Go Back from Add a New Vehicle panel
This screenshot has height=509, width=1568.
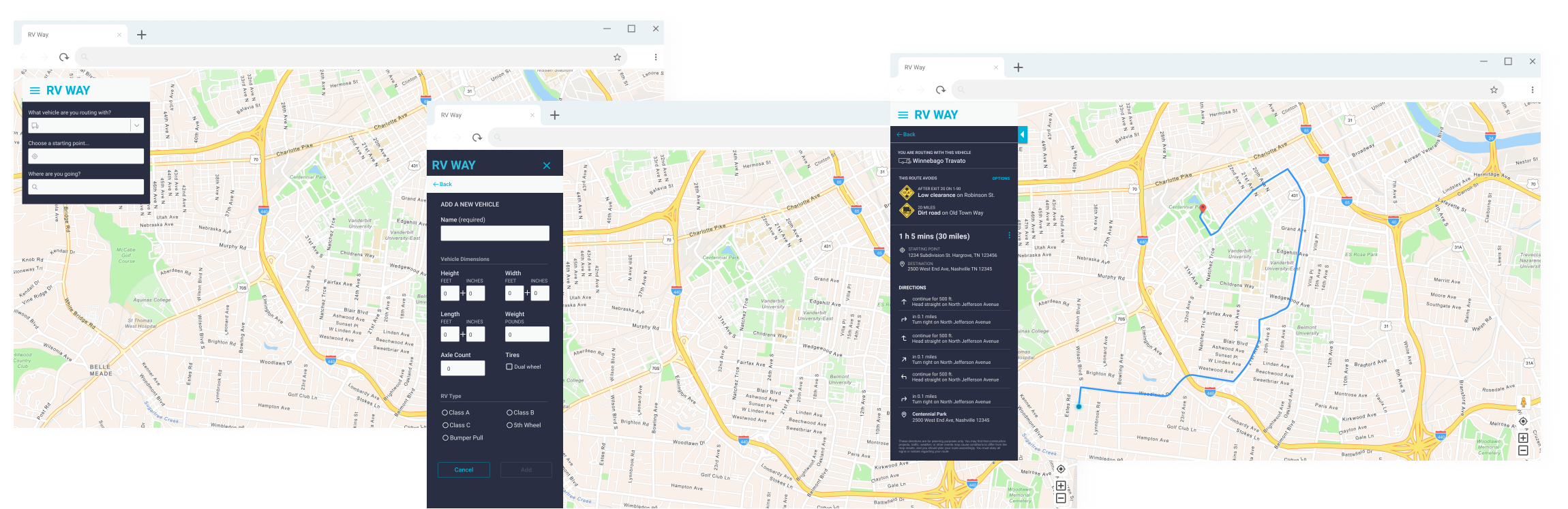point(442,184)
